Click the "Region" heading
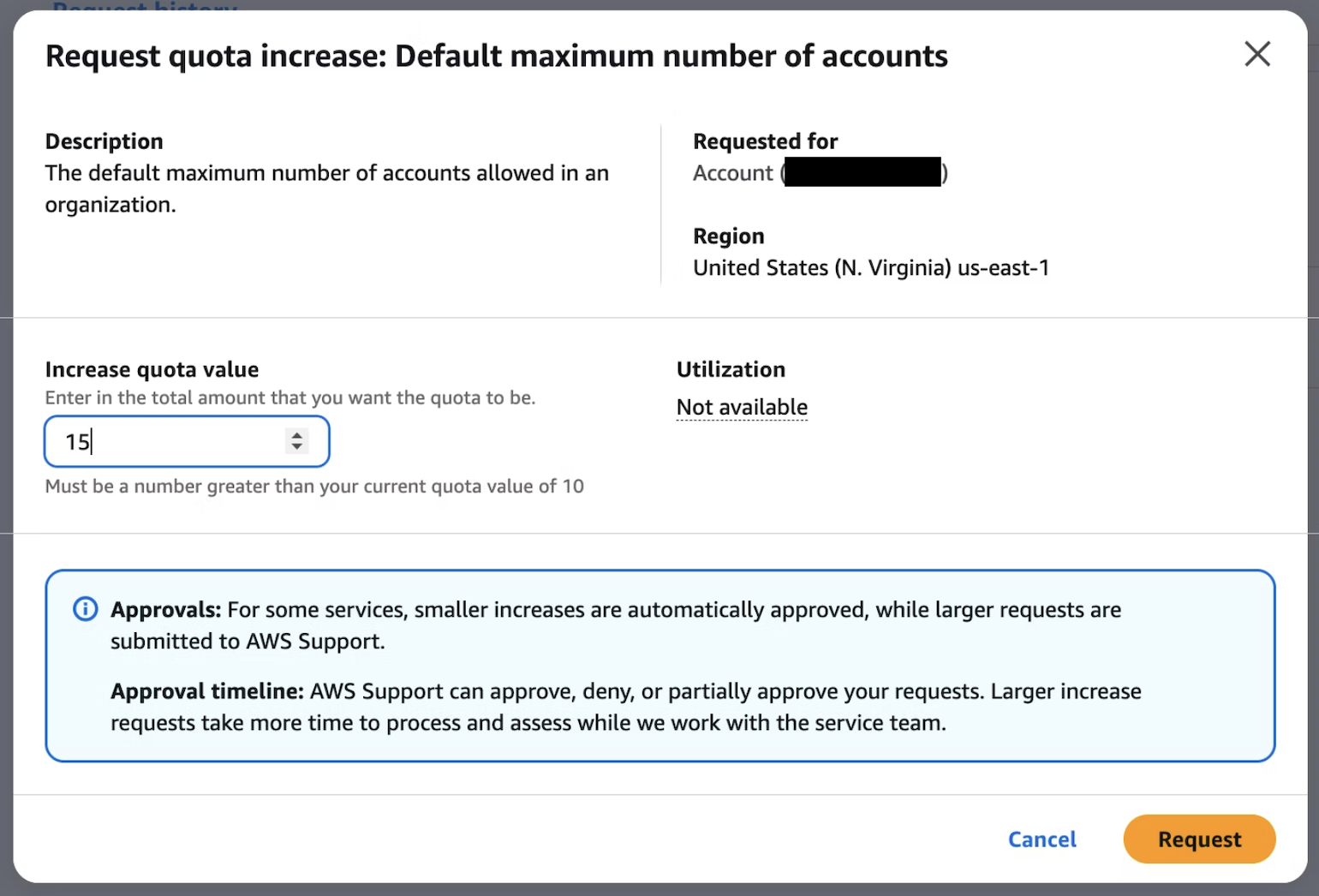 [728, 236]
